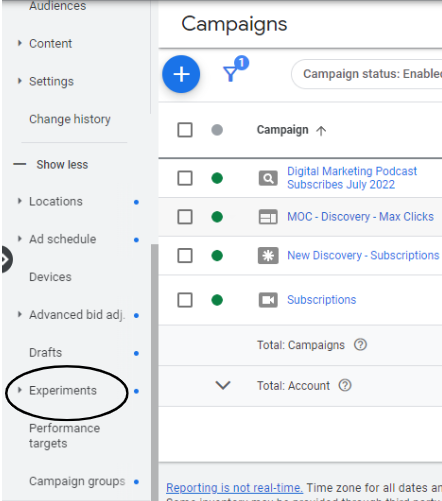Click Campaign status: Enabled filter chip
Screen dimensions: 442x501
tap(367, 74)
